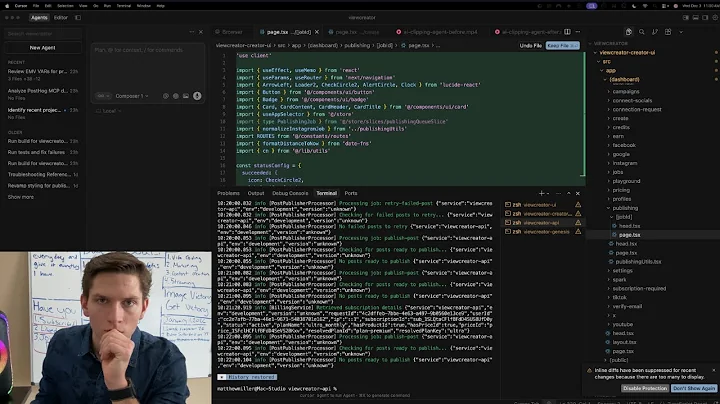Expand the youtube folder
This screenshot has width=720, height=404.
[622, 324]
